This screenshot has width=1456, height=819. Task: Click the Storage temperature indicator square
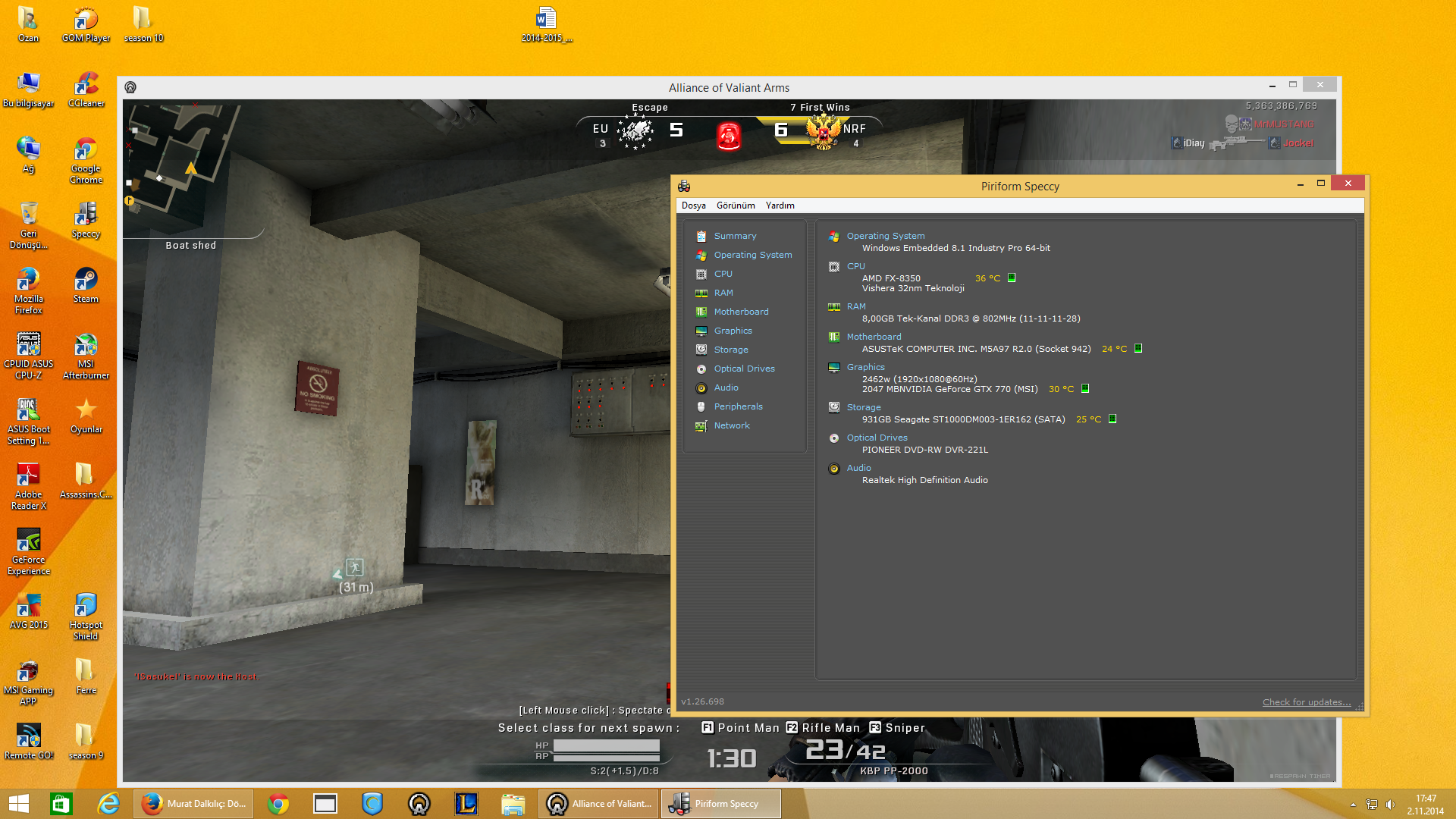1112,419
